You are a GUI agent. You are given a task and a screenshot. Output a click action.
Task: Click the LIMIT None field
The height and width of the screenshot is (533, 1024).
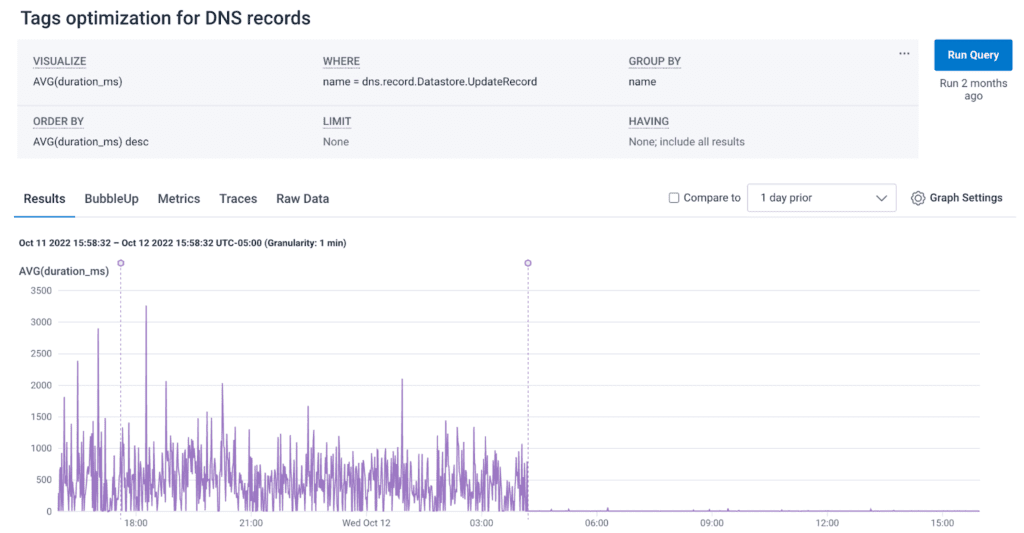click(x=336, y=142)
